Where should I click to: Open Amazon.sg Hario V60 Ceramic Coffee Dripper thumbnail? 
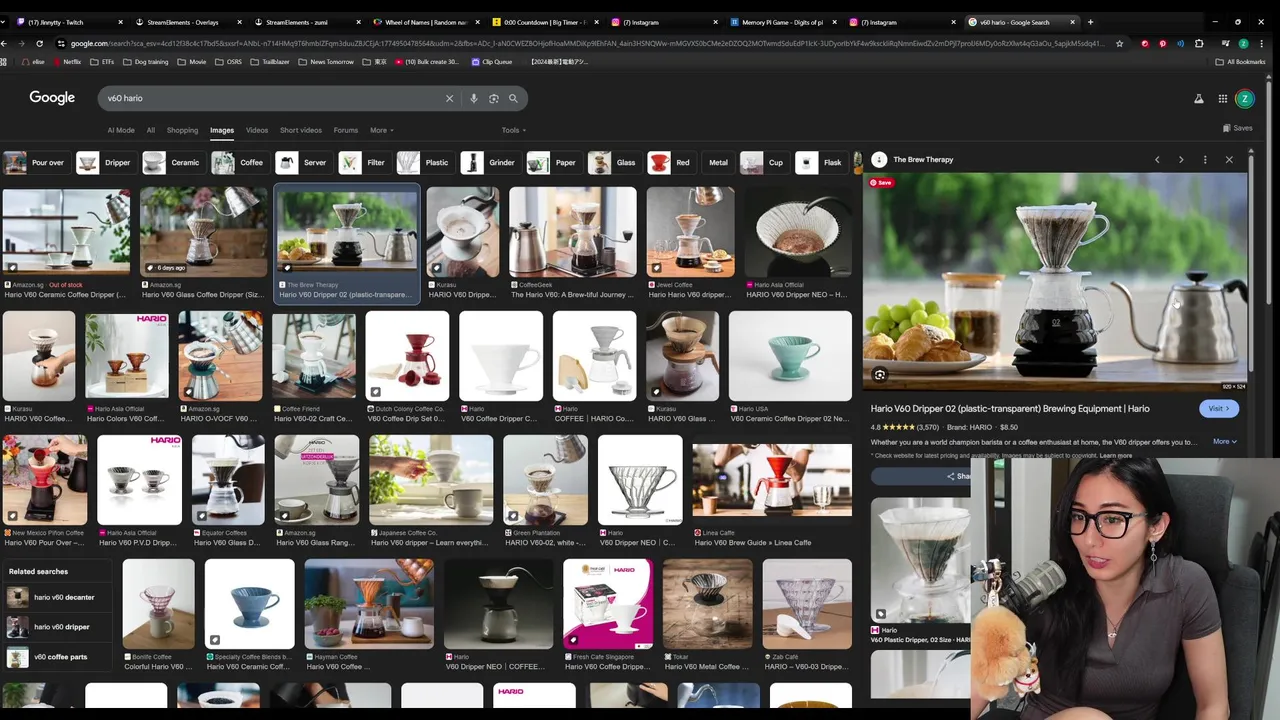tap(66, 232)
